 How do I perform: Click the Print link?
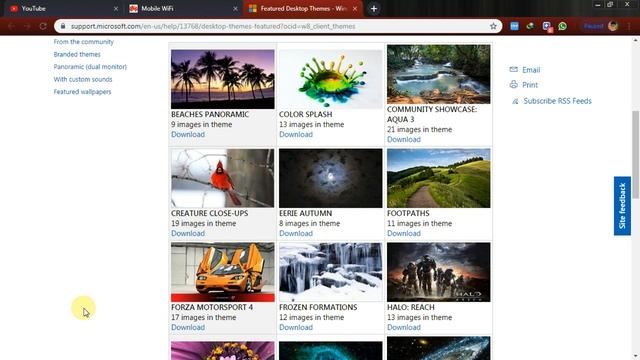[x=530, y=85]
